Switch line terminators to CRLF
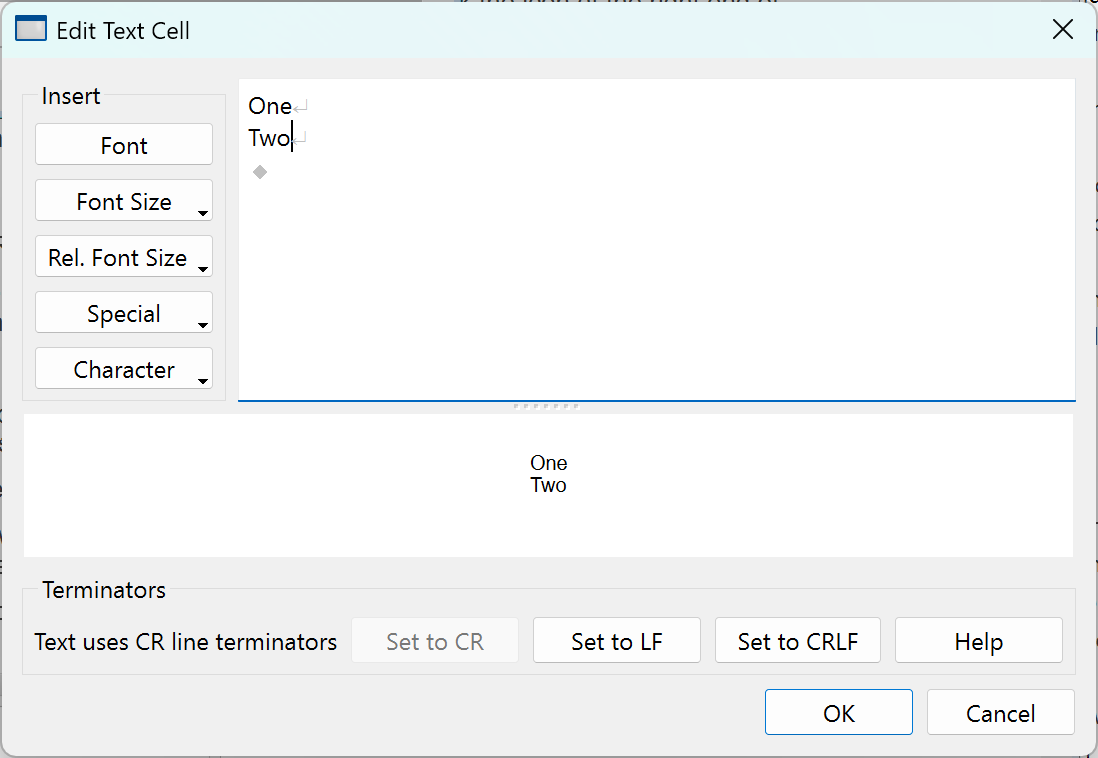 click(x=797, y=641)
